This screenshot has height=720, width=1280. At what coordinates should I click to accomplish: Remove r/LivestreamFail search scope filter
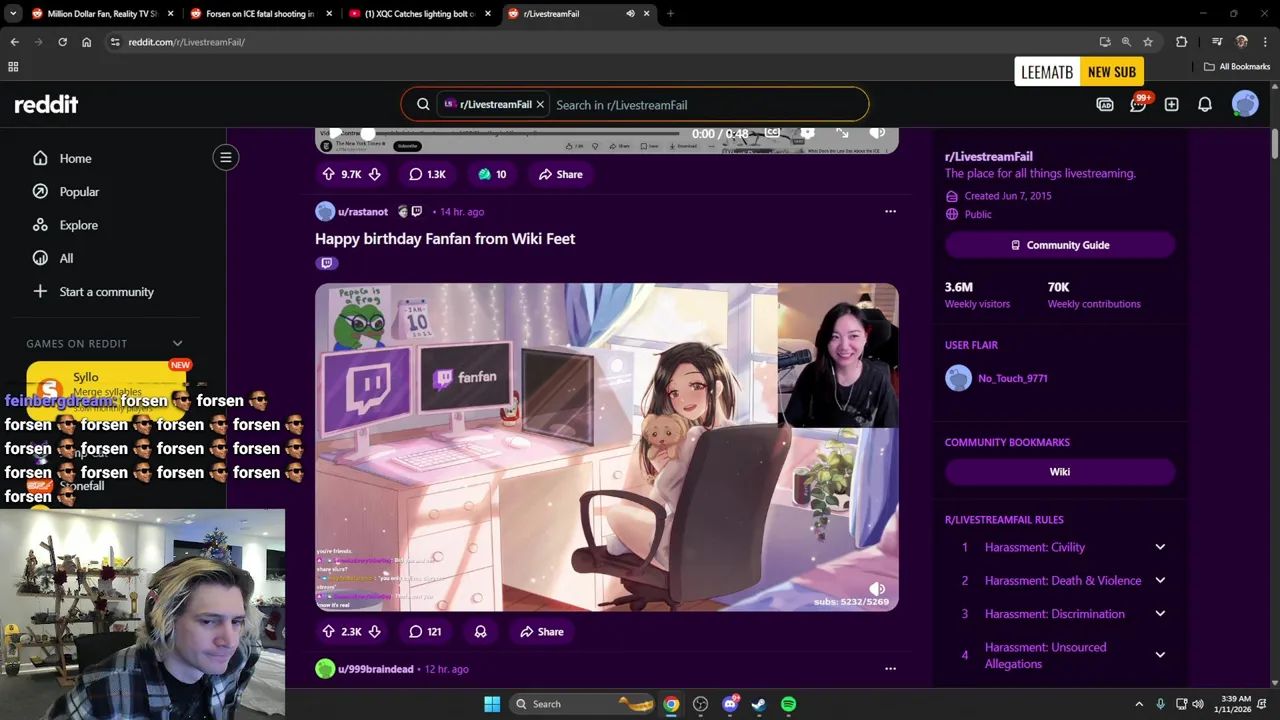[540, 104]
